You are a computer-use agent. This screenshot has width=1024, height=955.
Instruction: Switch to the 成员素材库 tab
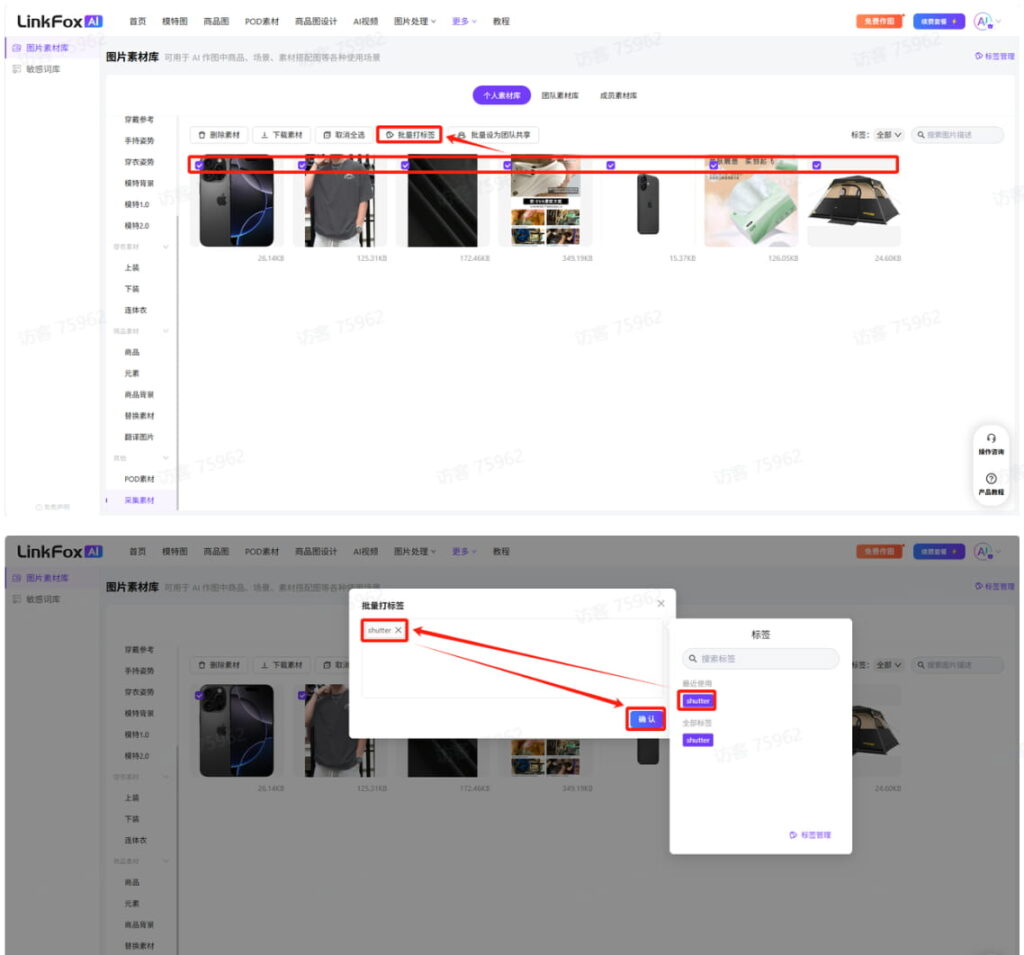[x=618, y=96]
